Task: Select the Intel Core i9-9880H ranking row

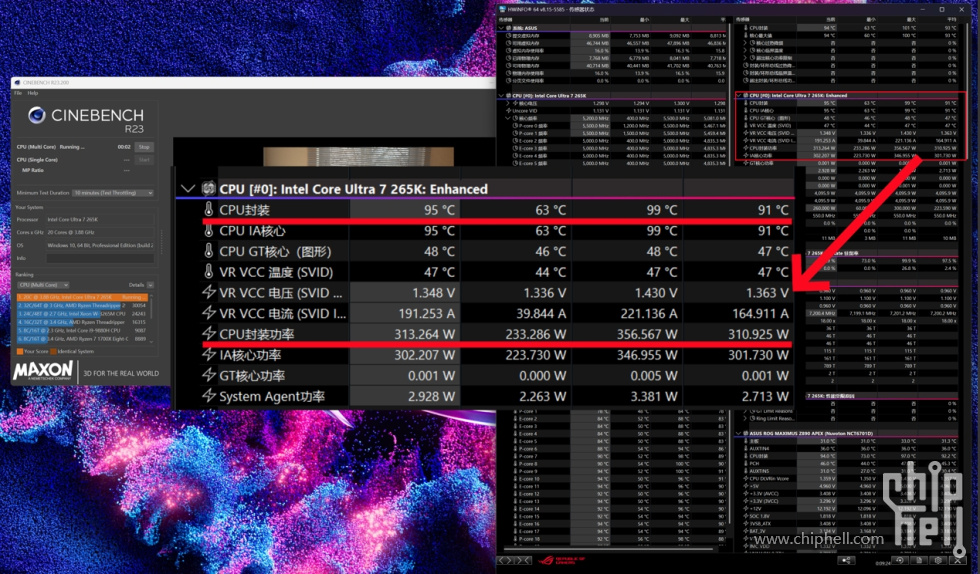Action: (82, 330)
